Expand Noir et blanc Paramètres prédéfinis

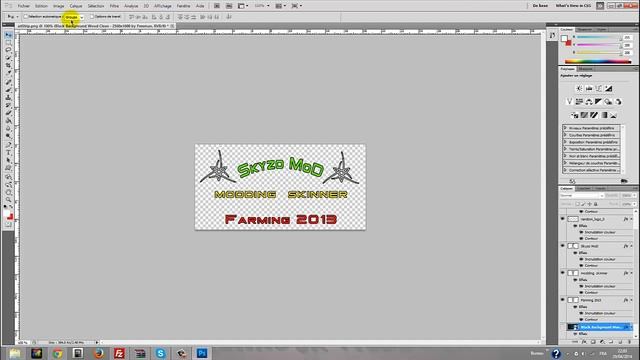click(566, 156)
